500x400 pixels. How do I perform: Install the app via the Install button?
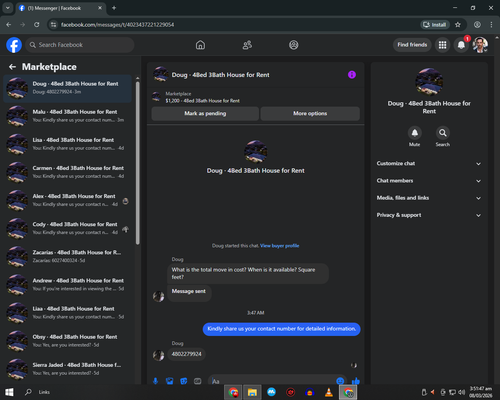pos(435,25)
